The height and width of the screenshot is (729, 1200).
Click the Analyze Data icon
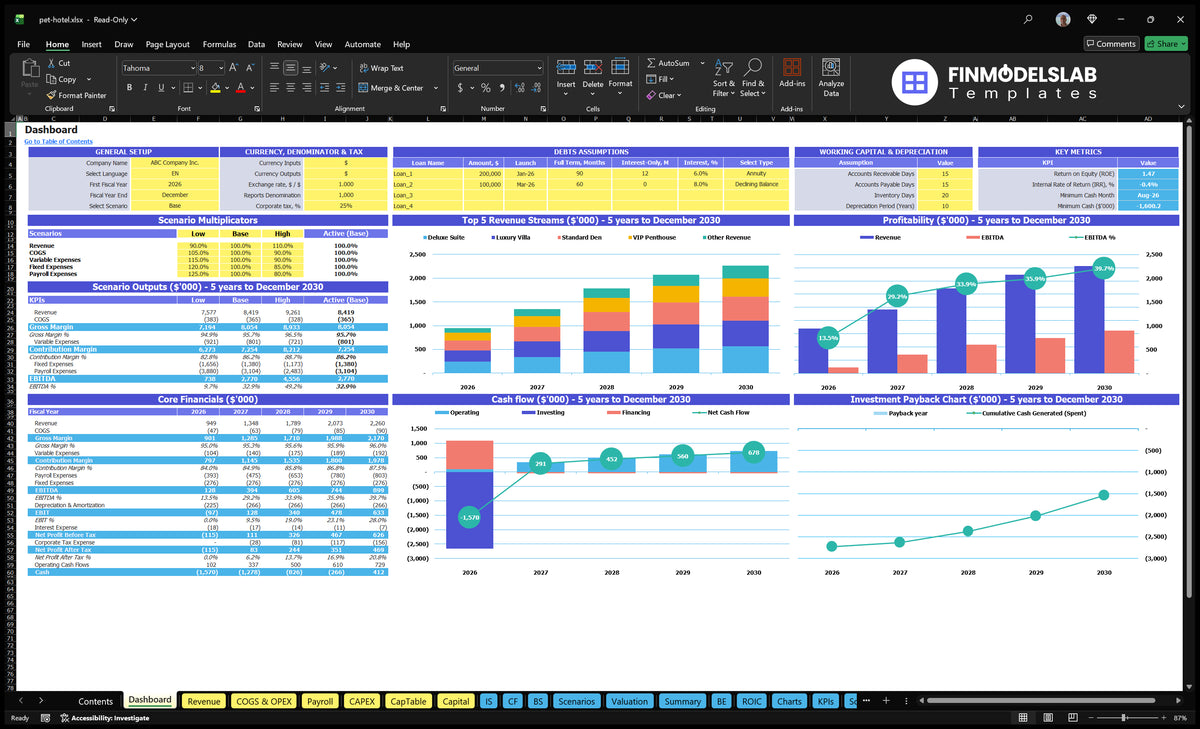pyautogui.click(x=831, y=67)
